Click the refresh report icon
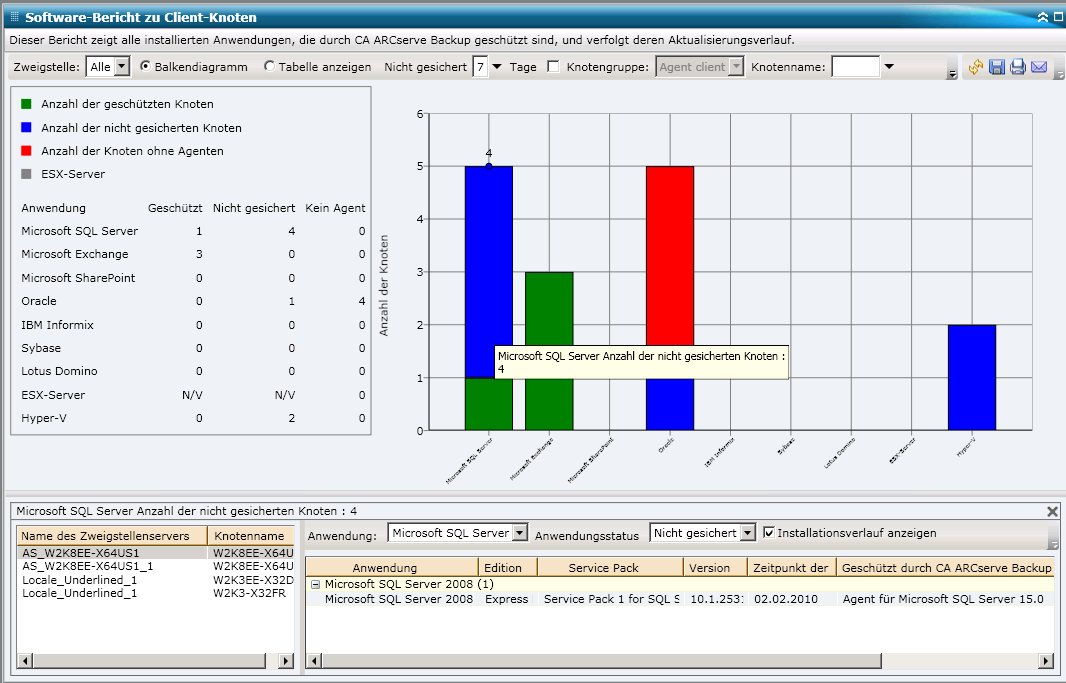 coord(976,67)
